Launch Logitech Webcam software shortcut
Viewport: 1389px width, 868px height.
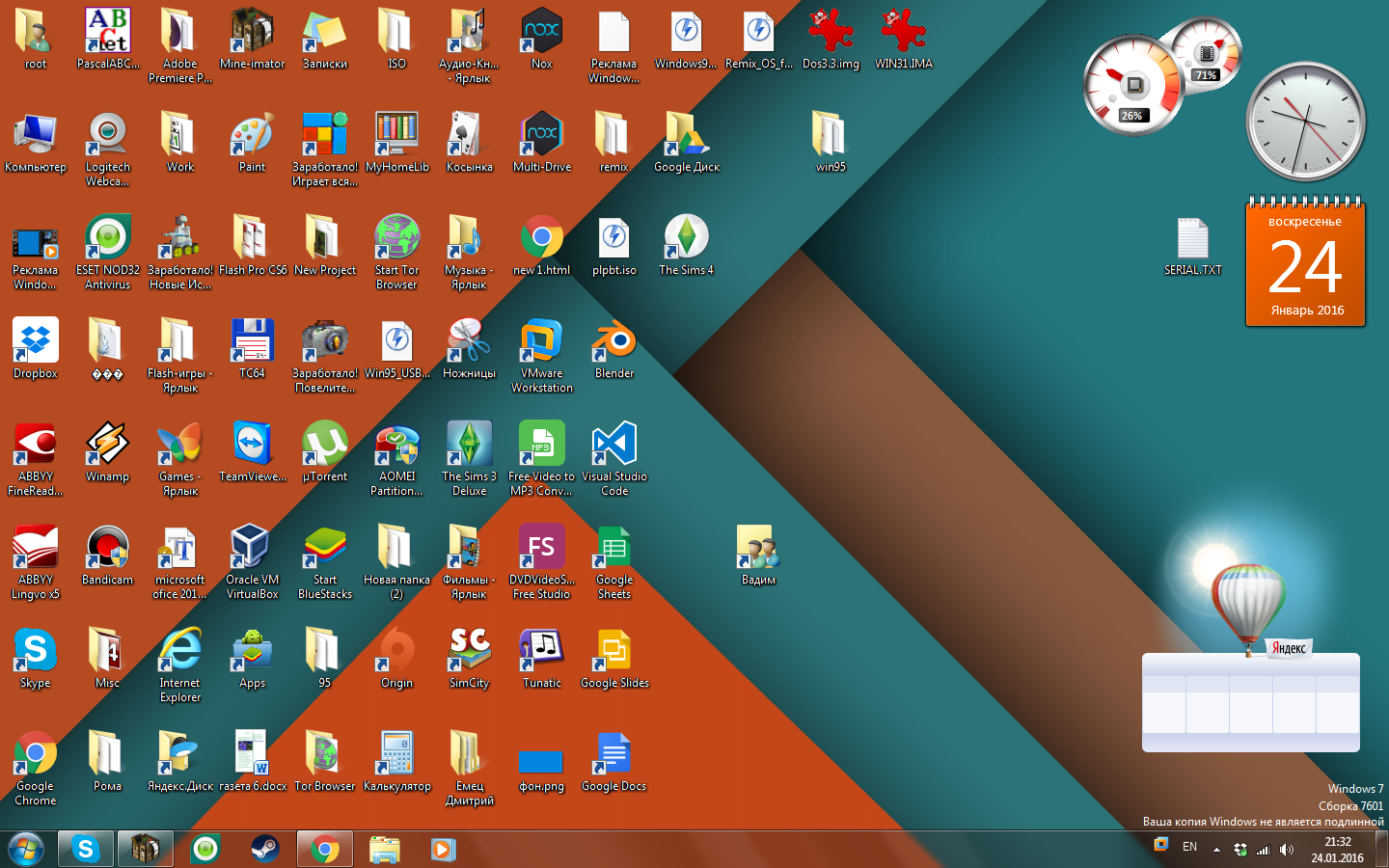pos(108,149)
